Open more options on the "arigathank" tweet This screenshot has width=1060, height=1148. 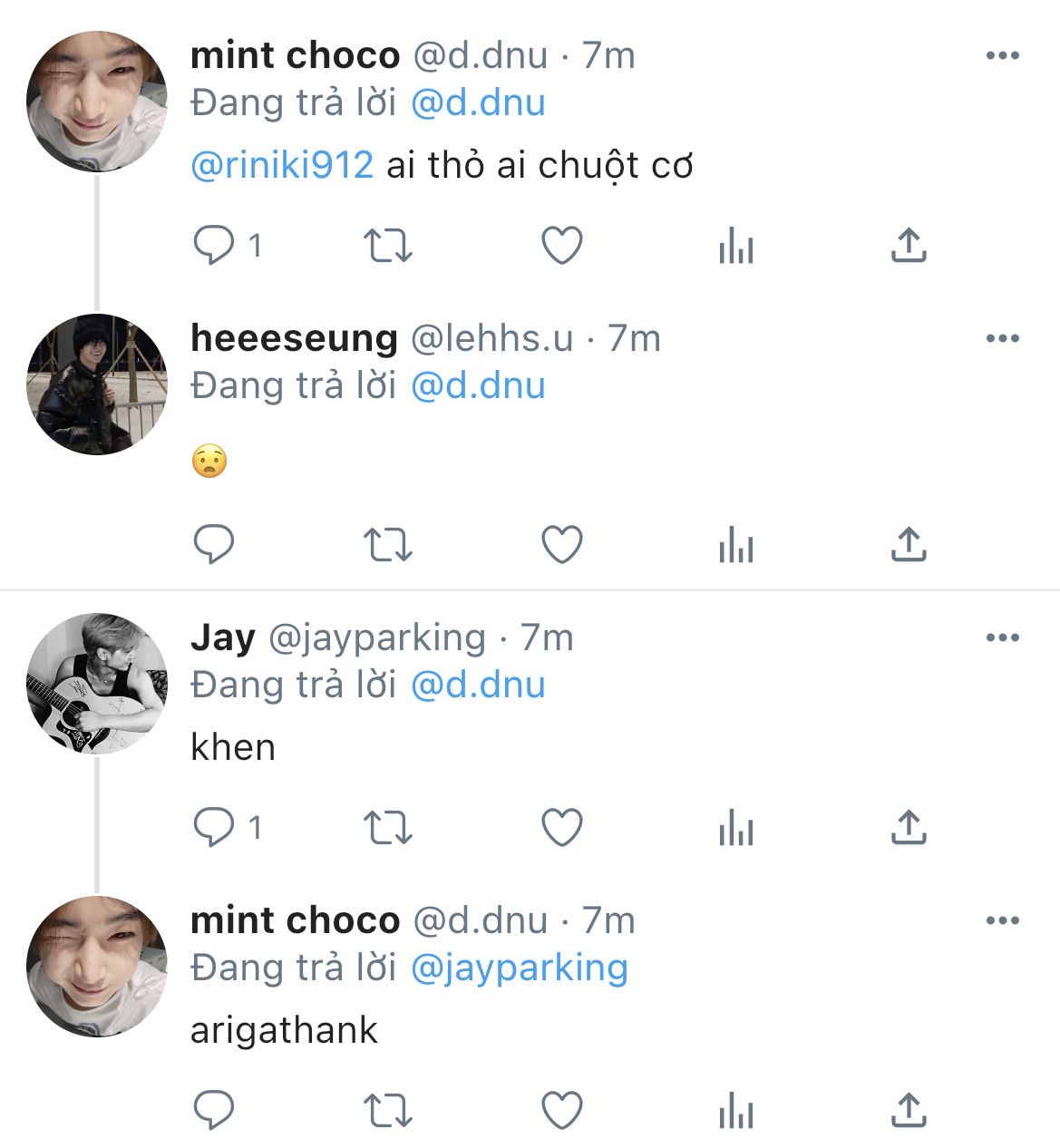pos(1002,920)
